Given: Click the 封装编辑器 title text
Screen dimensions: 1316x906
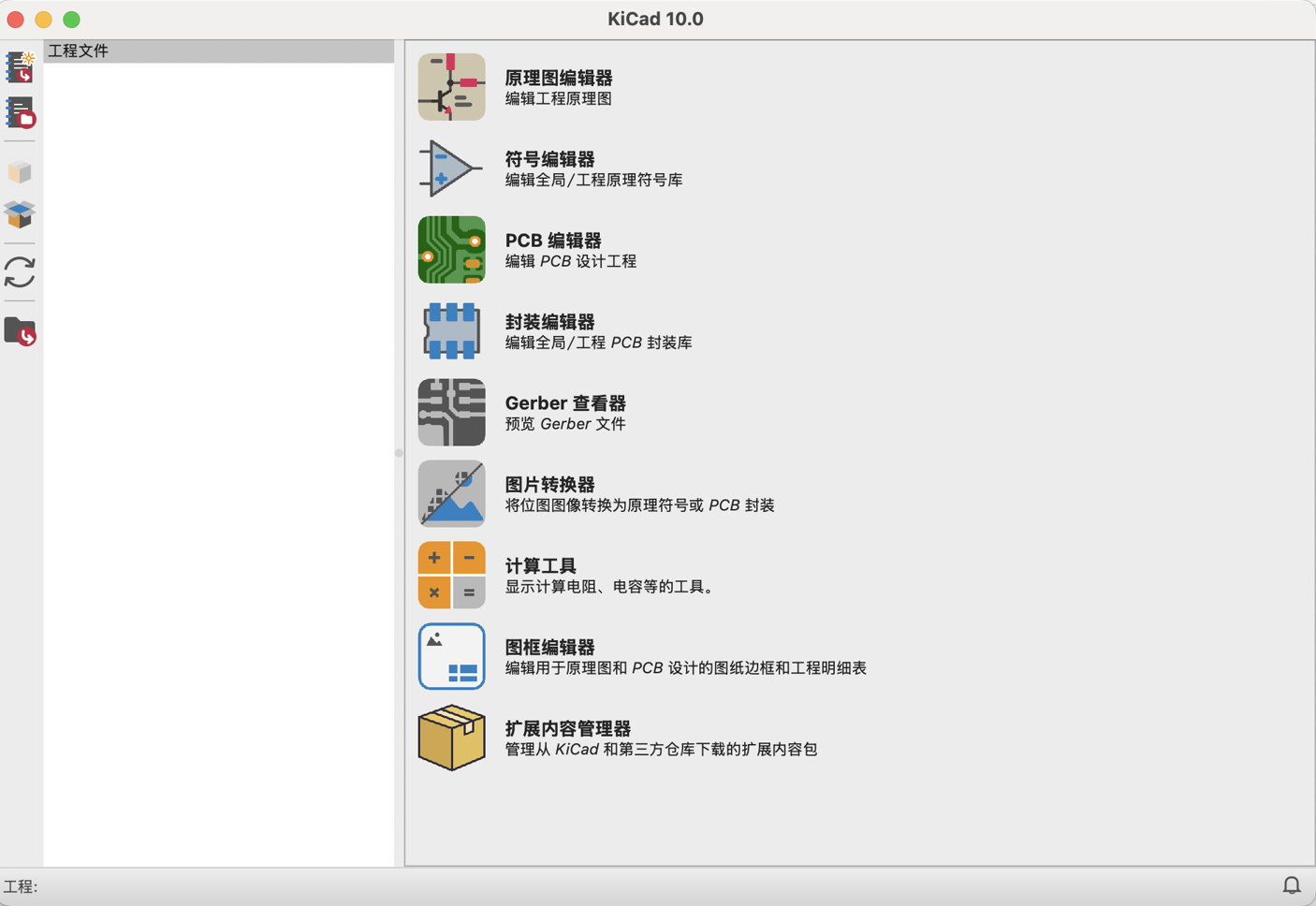Looking at the screenshot, I should (x=550, y=322).
